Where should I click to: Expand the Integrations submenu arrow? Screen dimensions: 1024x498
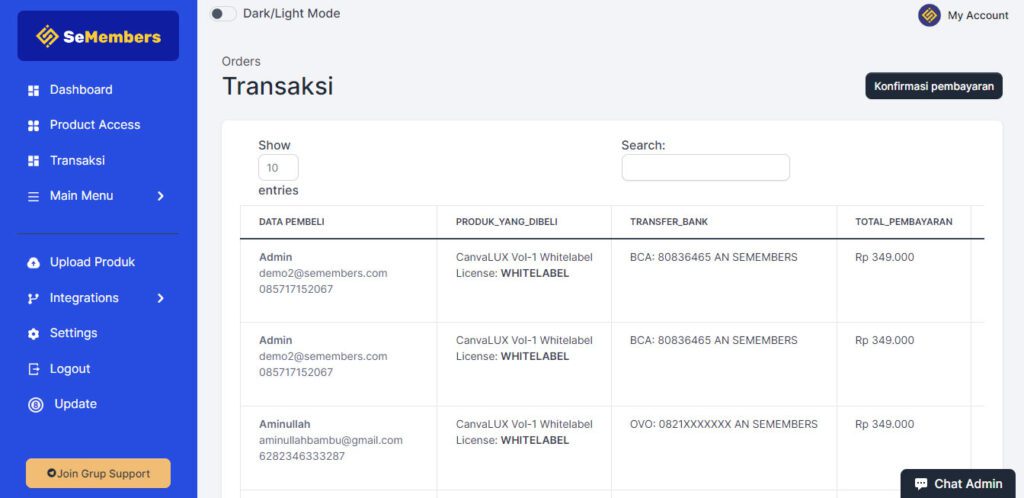pyautogui.click(x=160, y=298)
